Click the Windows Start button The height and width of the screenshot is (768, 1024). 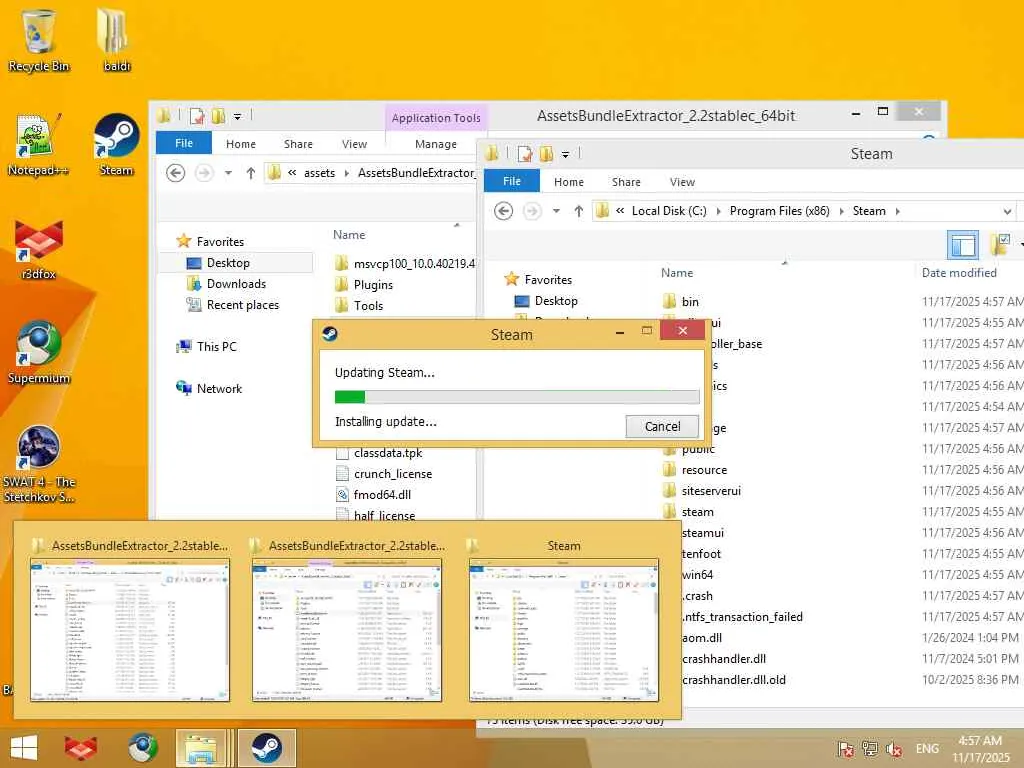coord(24,748)
